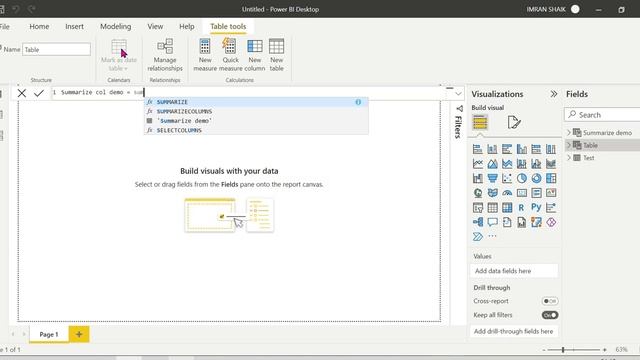Show info for SUMMARIZE suggestion
Image resolution: width=640 pixels, height=360 pixels.
(x=358, y=102)
